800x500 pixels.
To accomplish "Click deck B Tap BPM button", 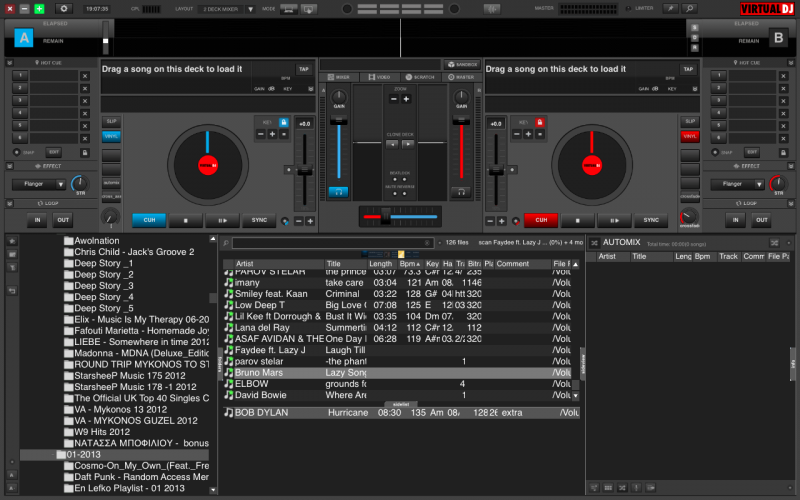I will click(688, 69).
